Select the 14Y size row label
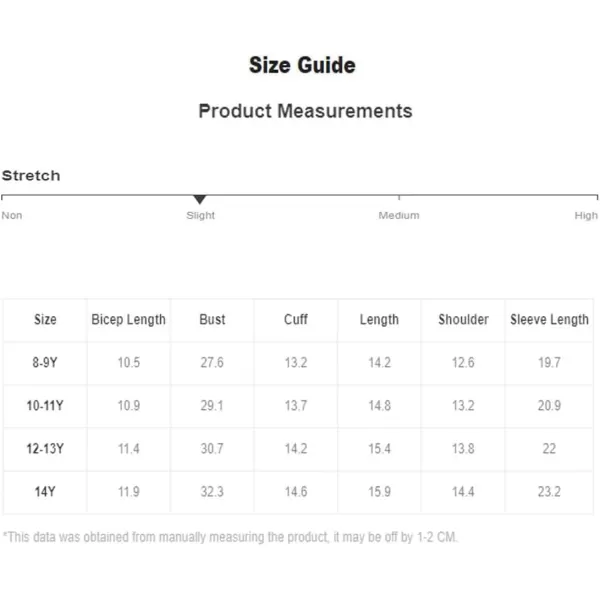The height and width of the screenshot is (600, 600). pyautogui.click(x=45, y=492)
